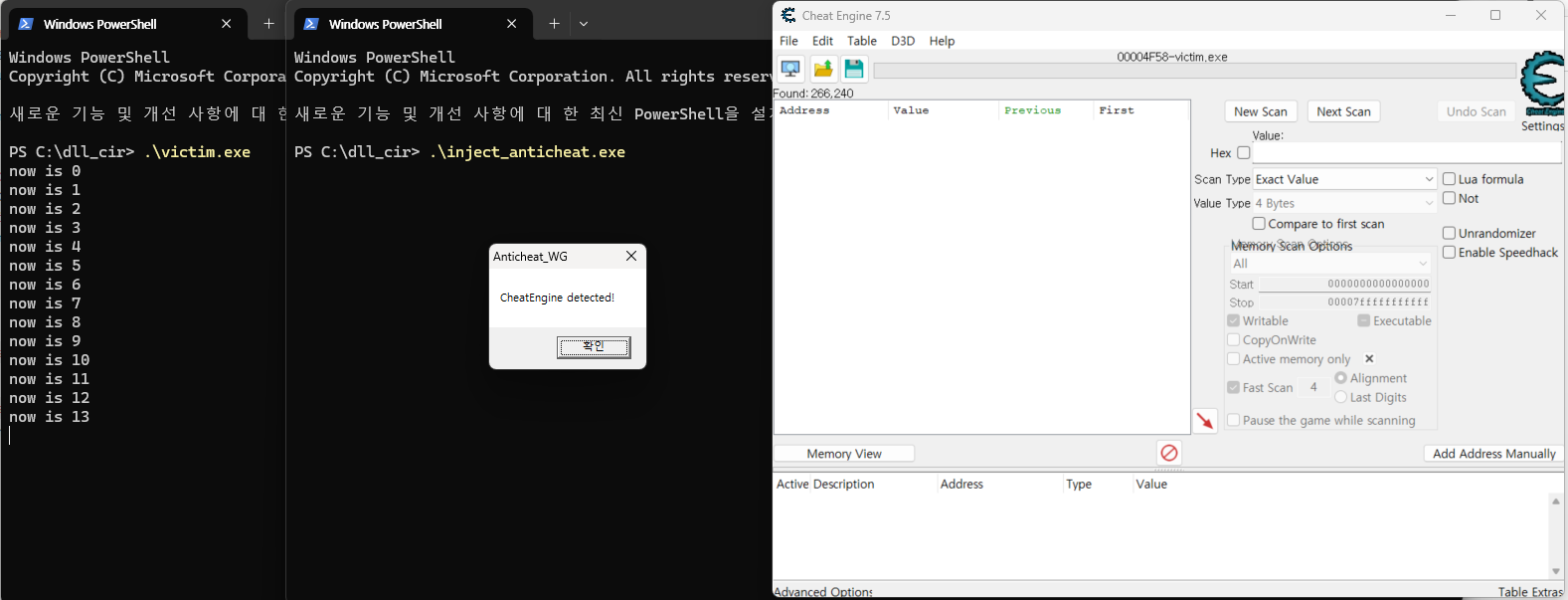Image resolution: width=1568 pixels, height=600 pixels.
Task: Open Advanced Options
Action: [823, 592]
